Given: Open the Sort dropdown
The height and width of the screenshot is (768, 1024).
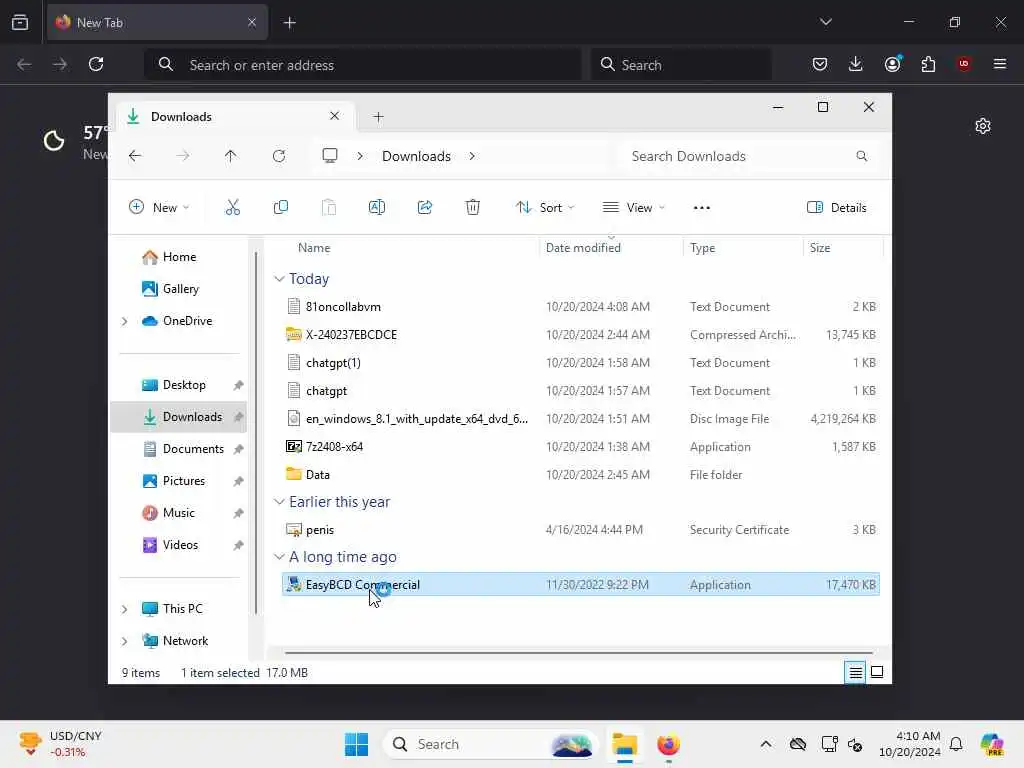Looking at the screenshot, I should point(545,208).
